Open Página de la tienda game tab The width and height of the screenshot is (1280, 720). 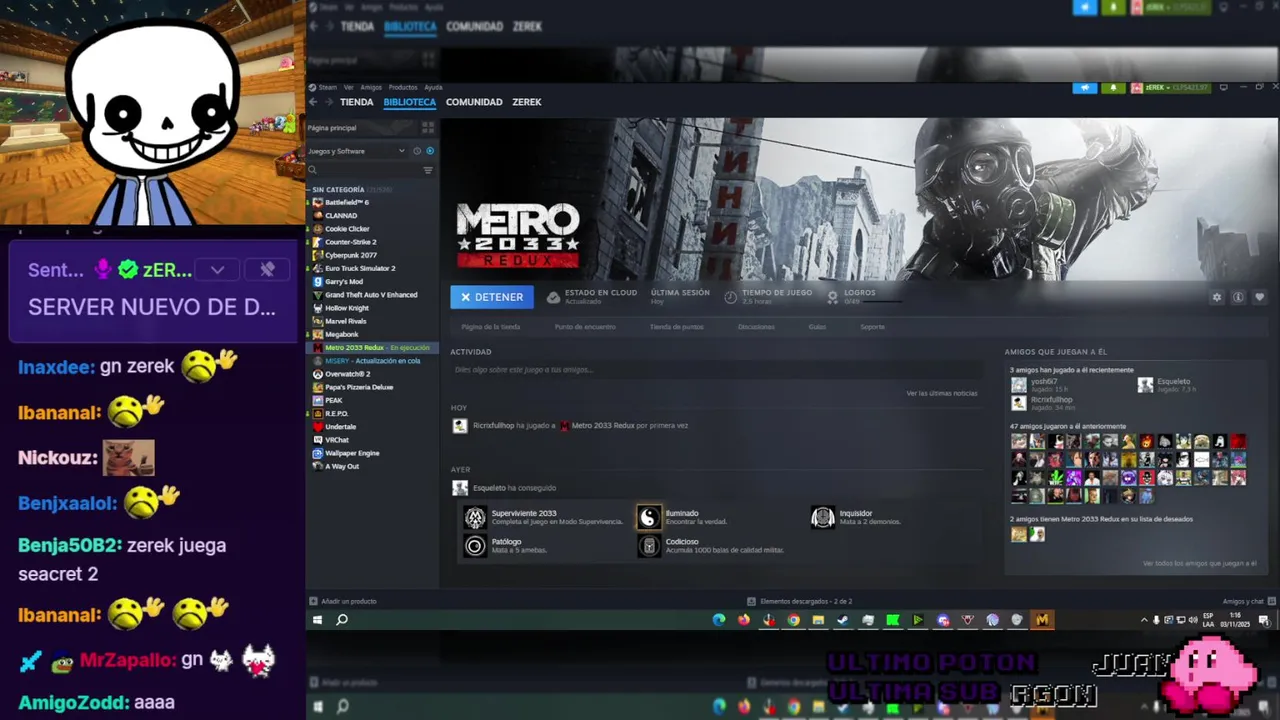(x=490, y=327)
